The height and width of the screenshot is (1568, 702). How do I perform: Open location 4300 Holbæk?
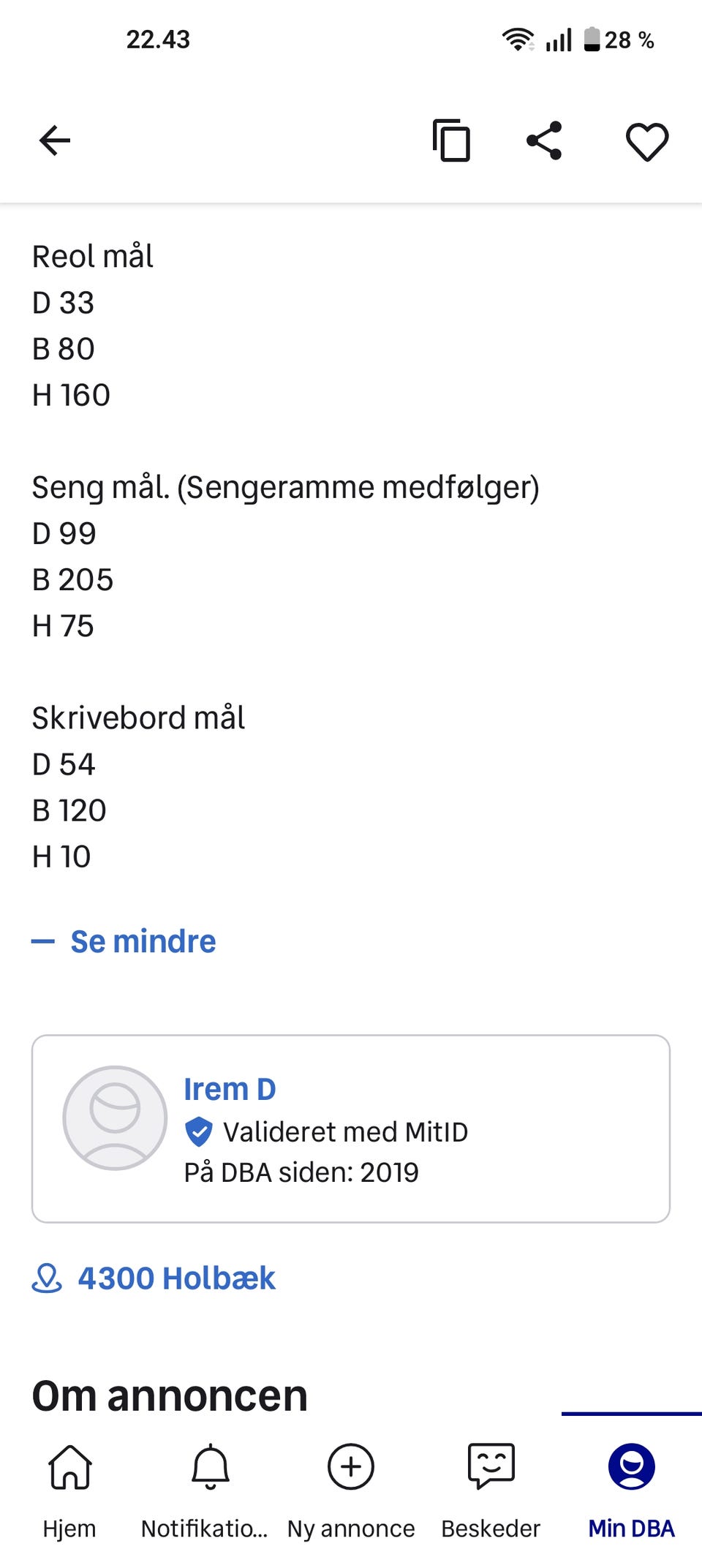(176, 1278)
